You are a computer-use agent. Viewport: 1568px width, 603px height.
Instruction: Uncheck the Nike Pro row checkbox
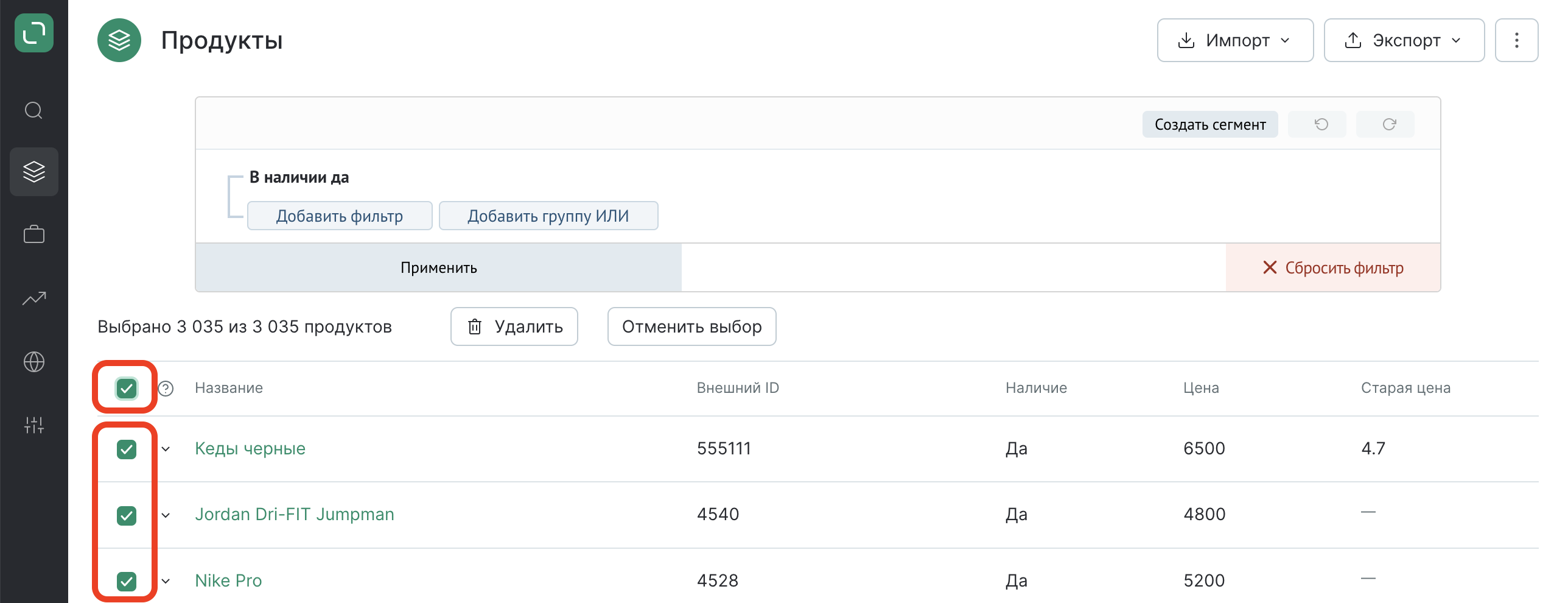point(127,581)
